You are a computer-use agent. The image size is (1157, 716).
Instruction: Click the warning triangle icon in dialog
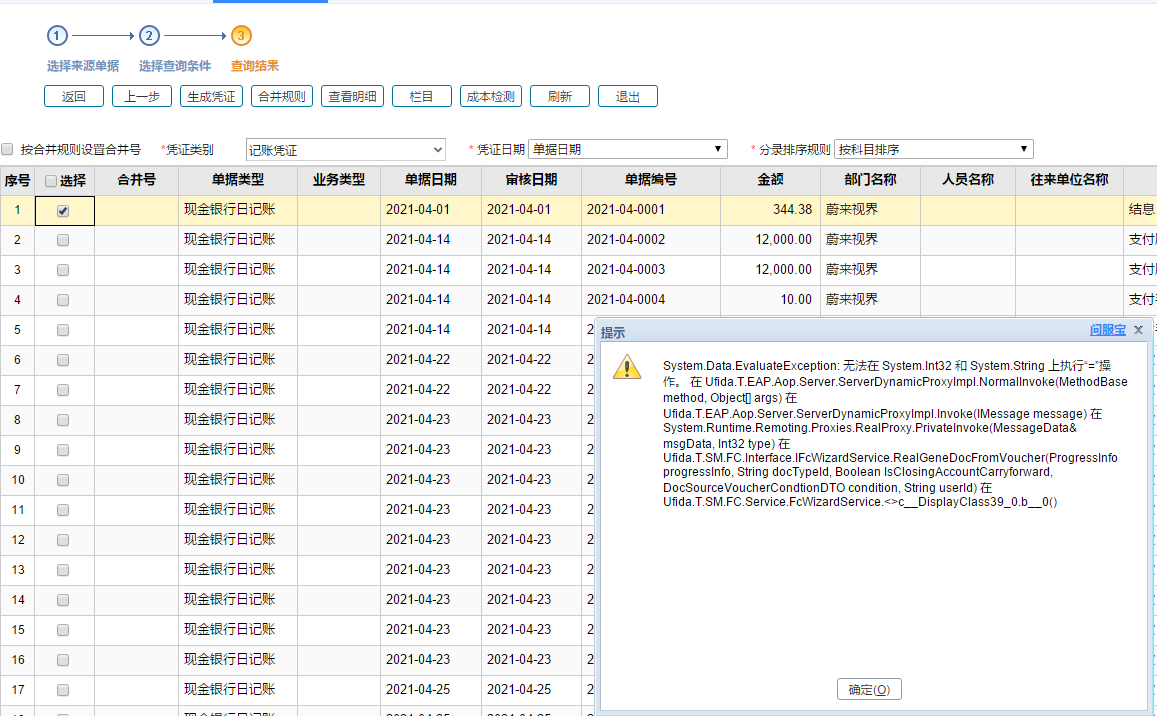point(626,367)
